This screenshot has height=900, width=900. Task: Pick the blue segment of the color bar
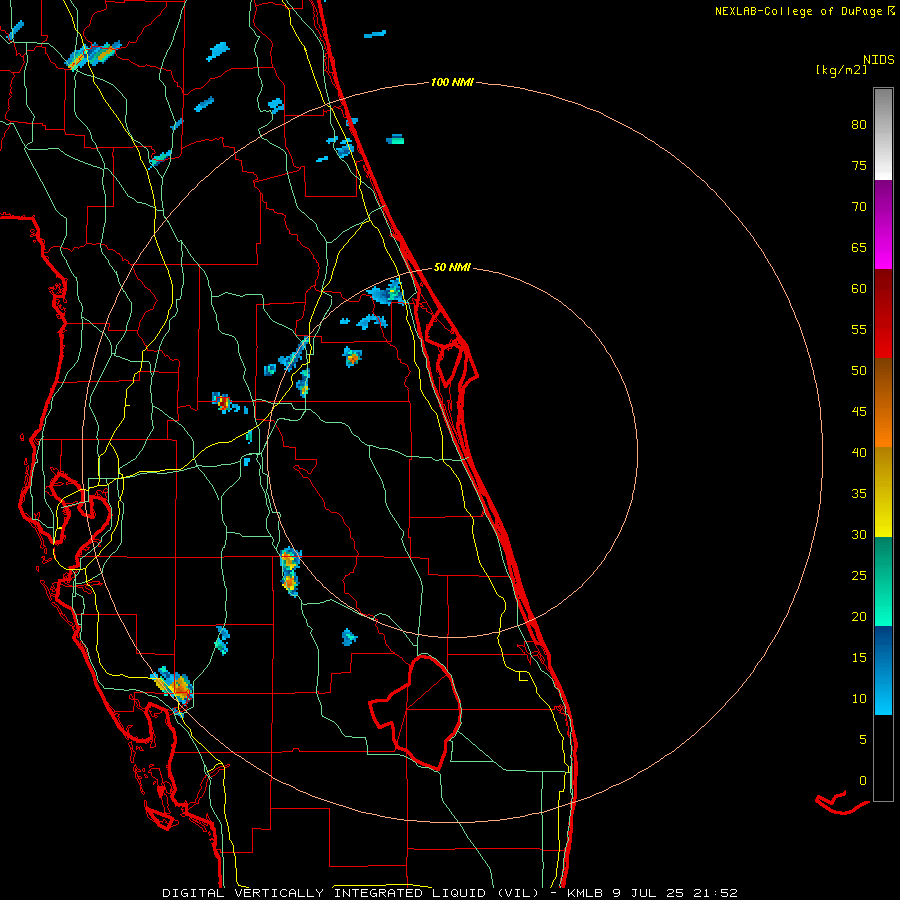883,670
